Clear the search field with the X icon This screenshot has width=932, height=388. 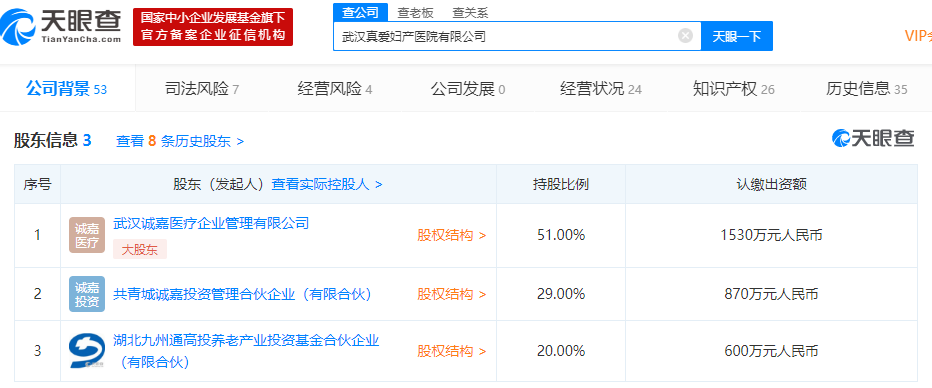pos(685,36)
